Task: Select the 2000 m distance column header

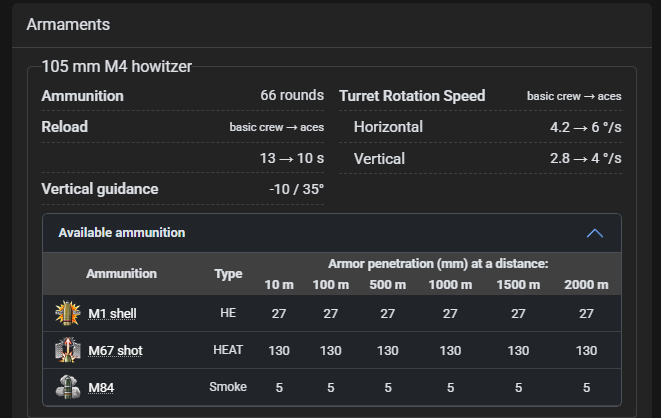Action: click(x=586, y=285)
